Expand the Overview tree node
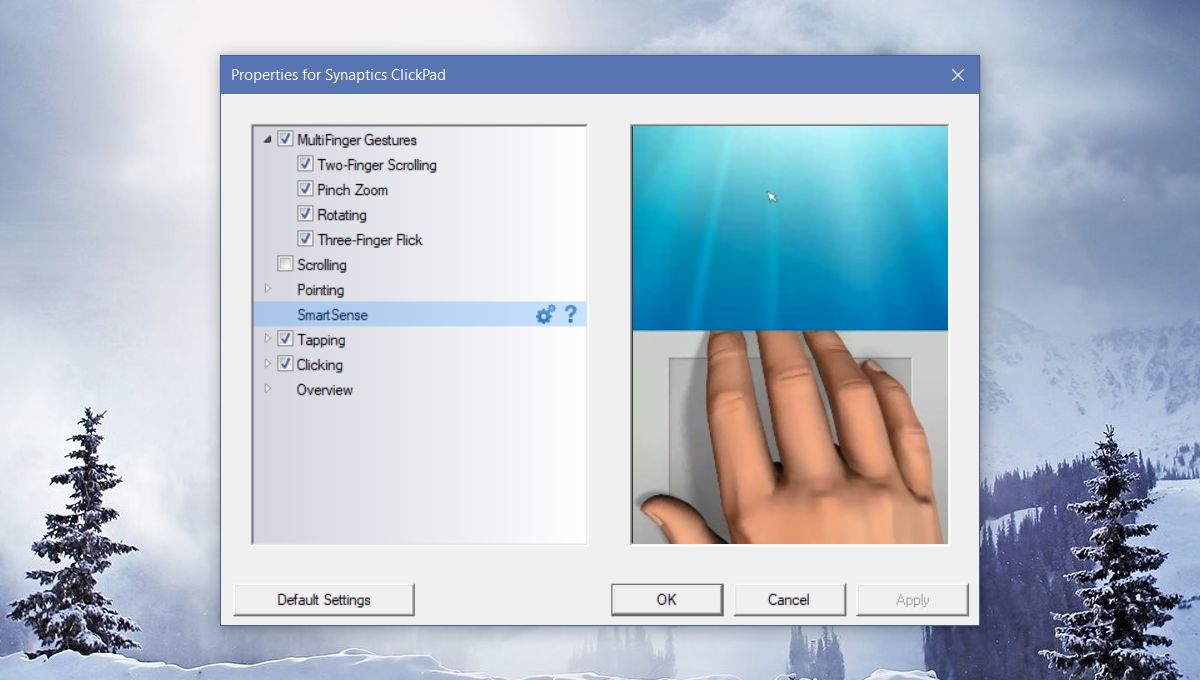The width and height of the screenshot is (1200, 680). coord(267,389)
